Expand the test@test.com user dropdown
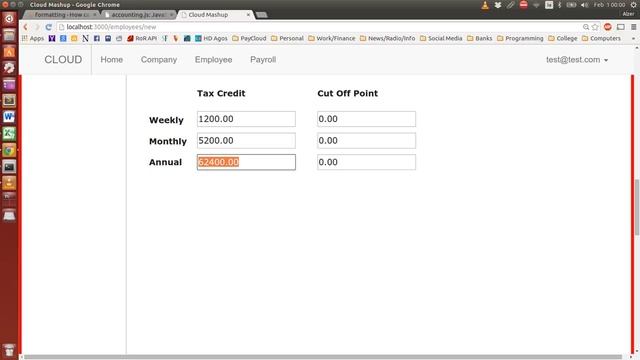640x360 pixels. [x=577, y=60]
